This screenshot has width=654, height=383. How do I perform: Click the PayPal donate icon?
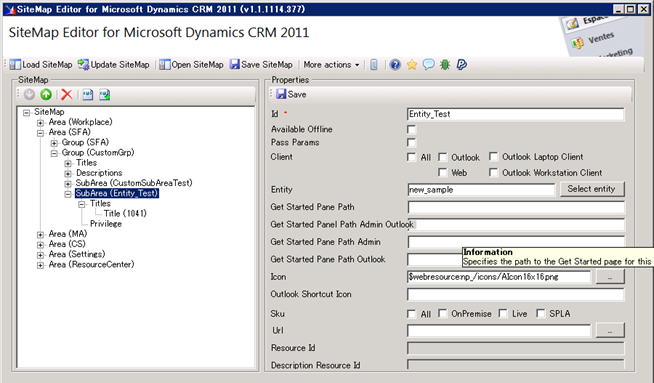(461, 65)
